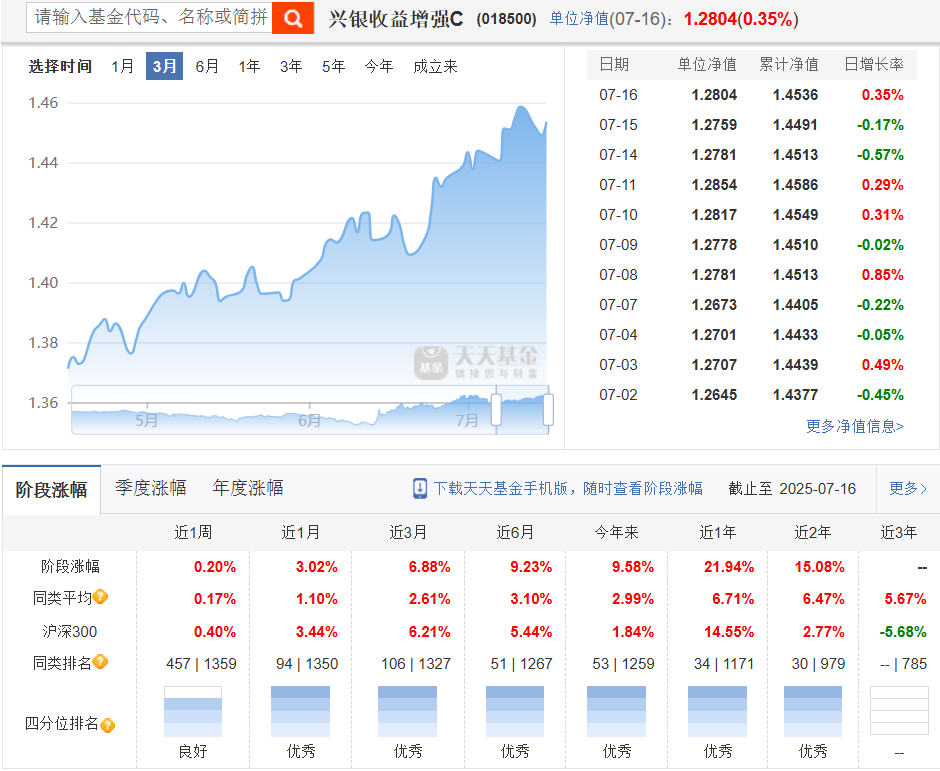Select the 1月 time range
The width and height of the screenshot is (940, 771).
(x=122, y=66)
